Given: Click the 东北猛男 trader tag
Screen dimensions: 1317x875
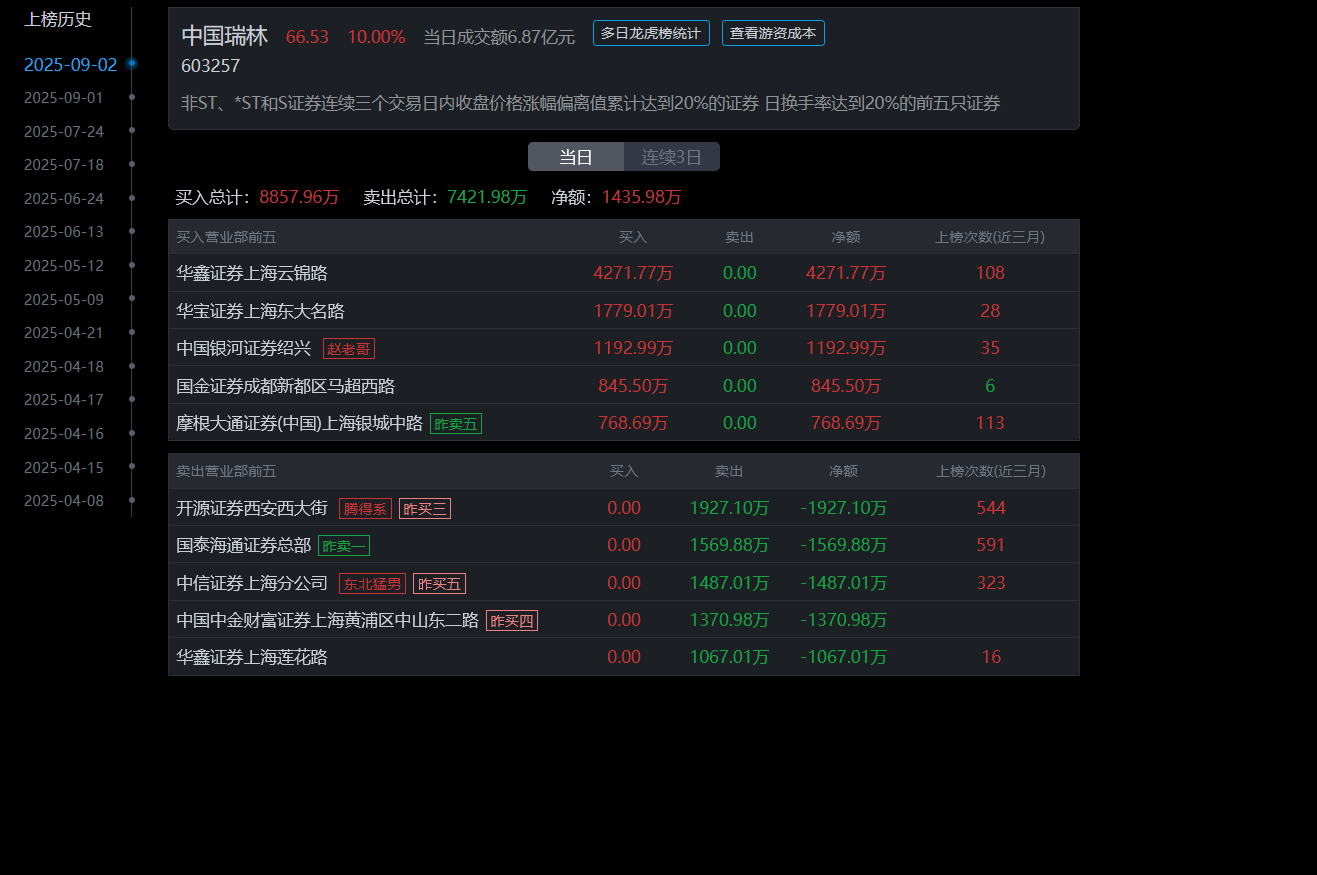Looking at the screenshot, I should click(372, 584).
